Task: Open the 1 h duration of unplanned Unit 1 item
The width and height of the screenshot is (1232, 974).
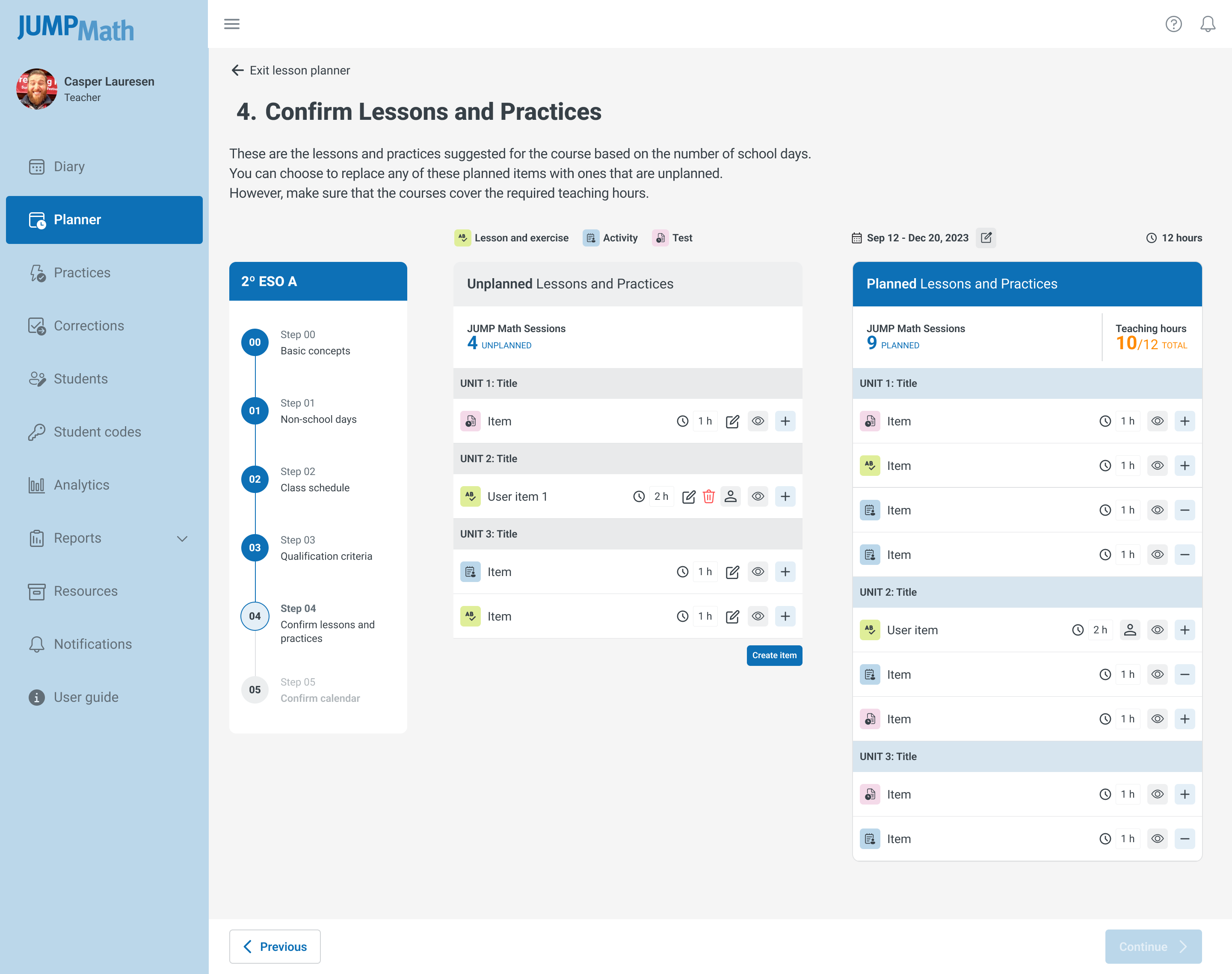Action: click(705, 422)
